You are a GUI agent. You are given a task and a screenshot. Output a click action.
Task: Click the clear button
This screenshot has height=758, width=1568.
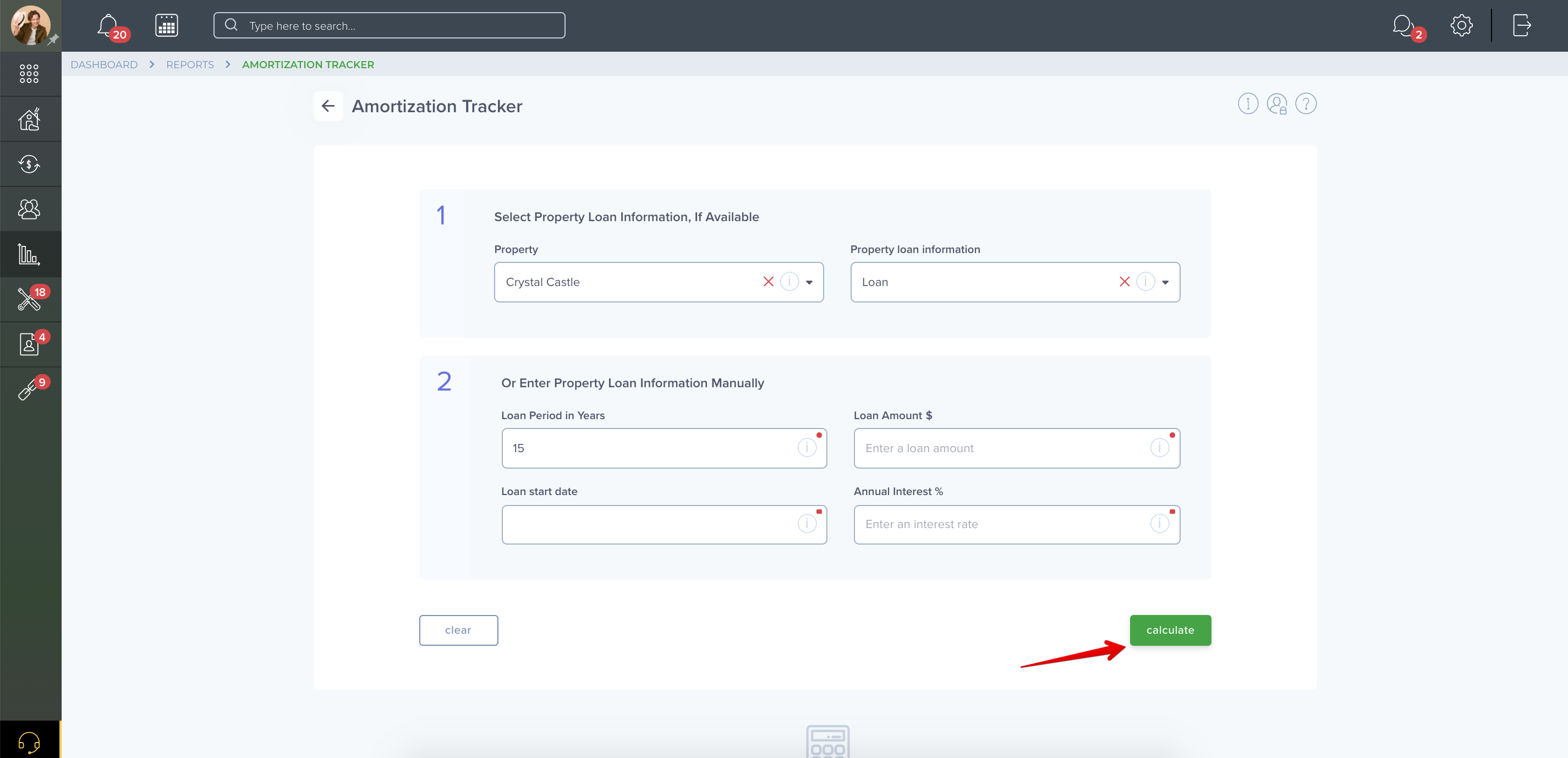pyautogui.click(x=458, y=630)
